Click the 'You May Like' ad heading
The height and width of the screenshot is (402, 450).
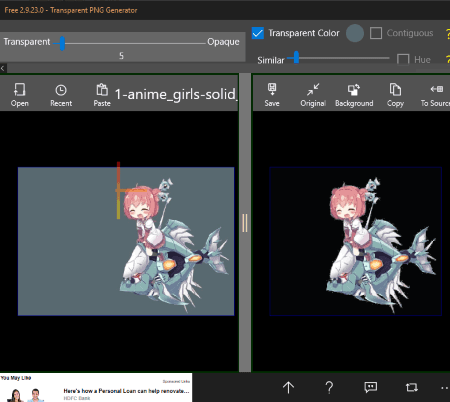pyautogui.click(x=16, y=378)
